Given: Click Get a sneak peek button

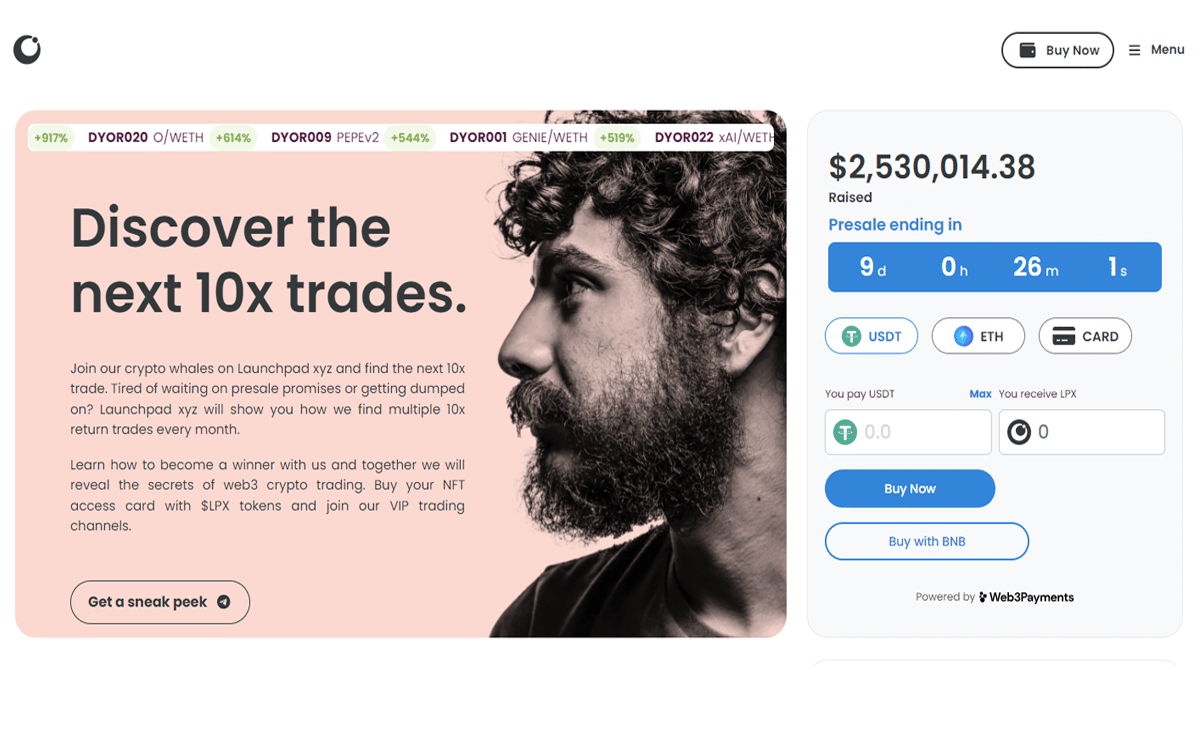Looking at the screenshot, I should [x=160, y=602].
